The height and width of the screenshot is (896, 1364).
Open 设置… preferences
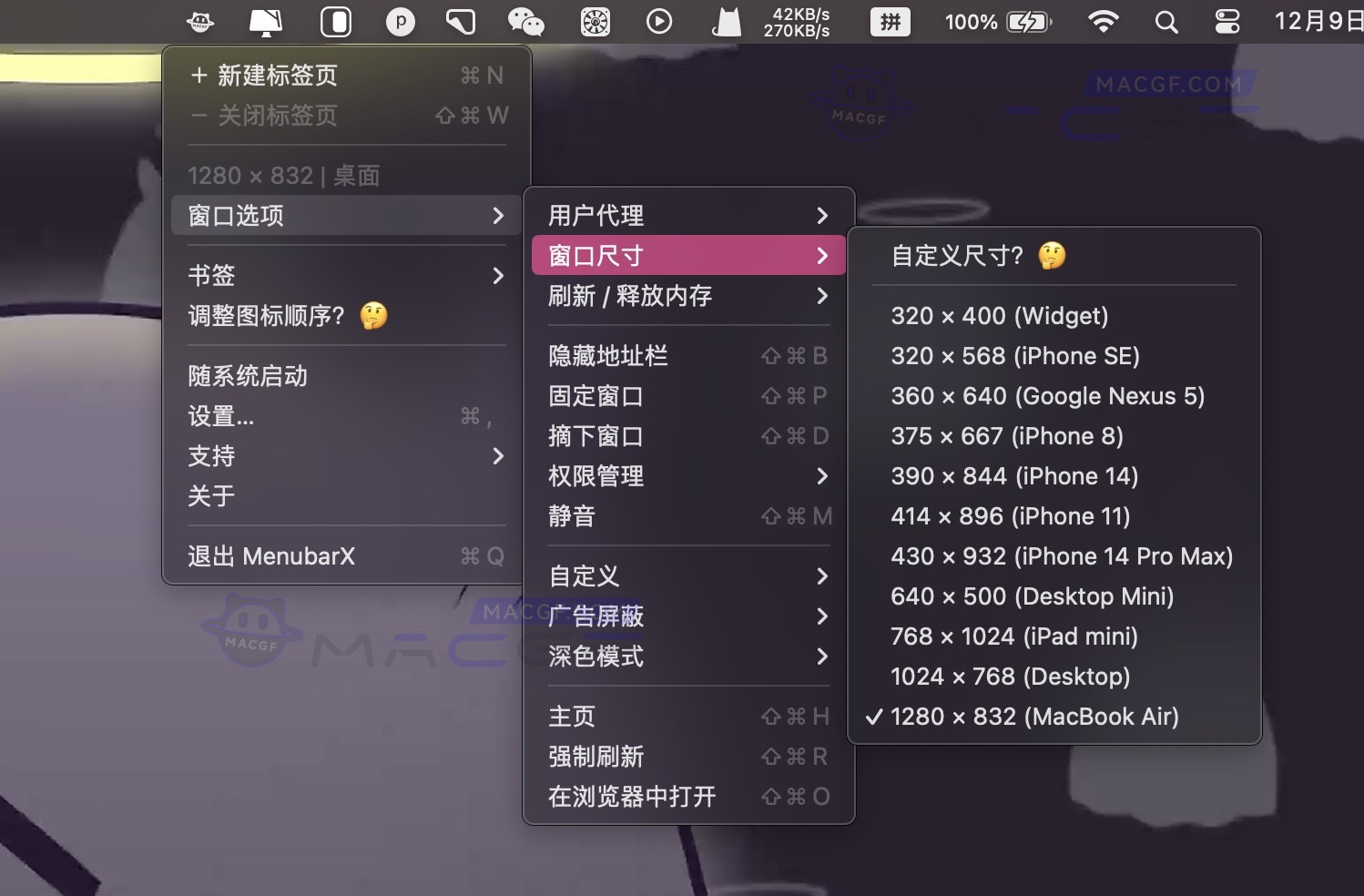[x=220, y=417]
